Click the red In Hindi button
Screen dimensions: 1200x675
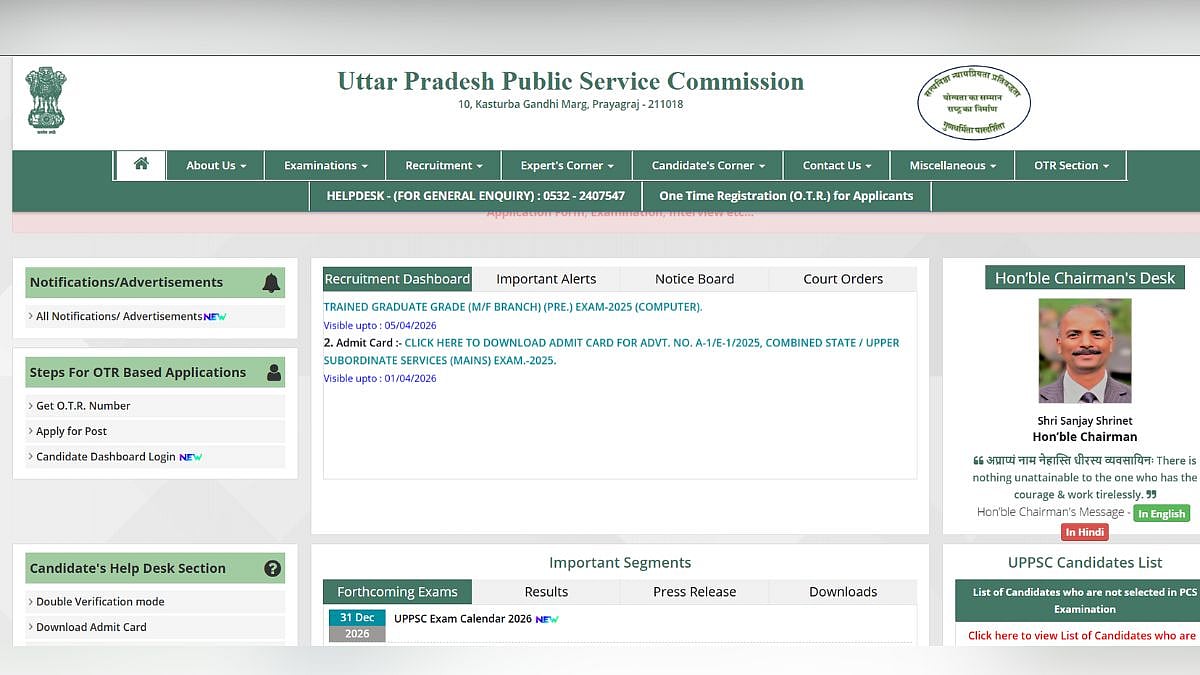tap(1084, 533)
